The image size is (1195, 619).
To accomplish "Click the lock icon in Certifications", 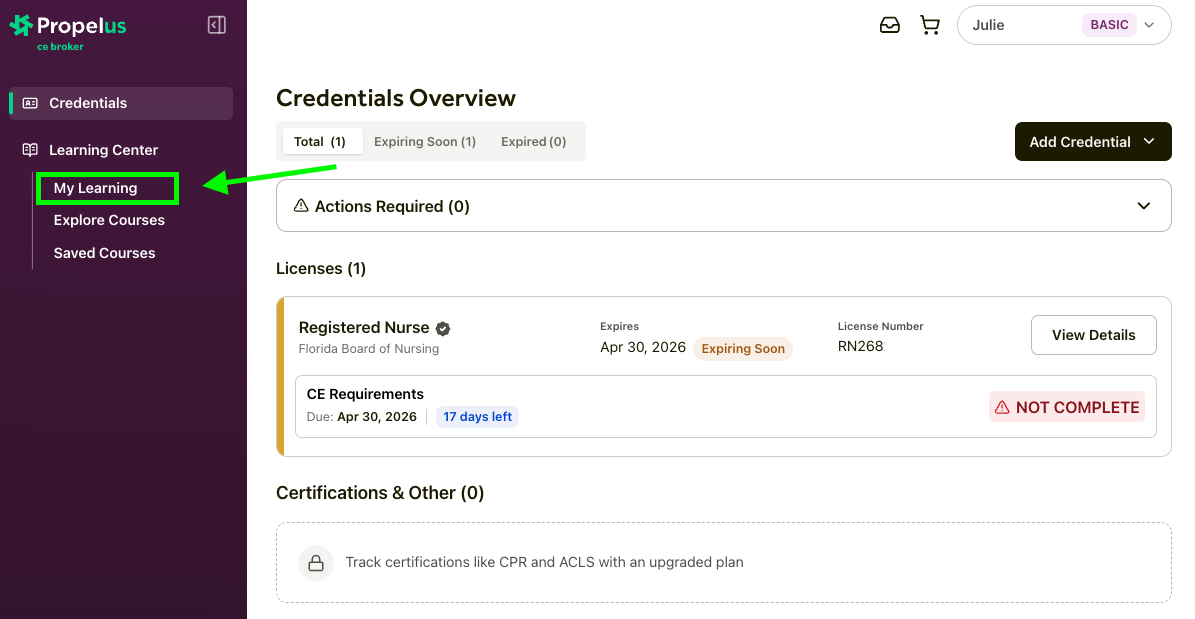I will coord(315,562).
